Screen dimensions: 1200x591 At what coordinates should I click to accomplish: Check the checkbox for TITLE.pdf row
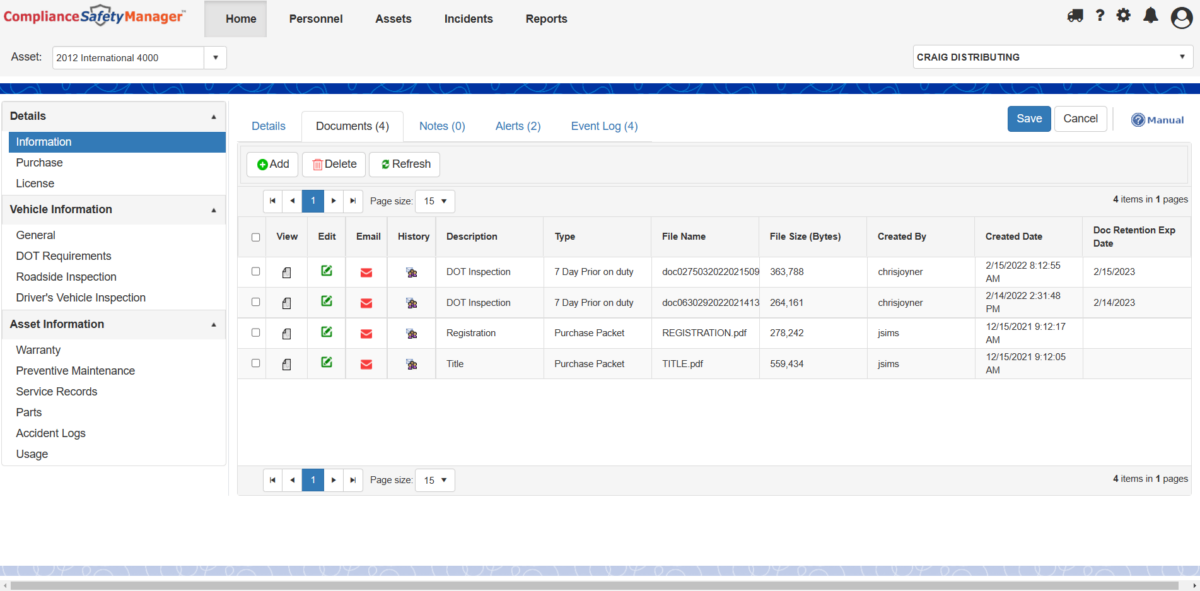pyautogui.click(x=256, y=363)
